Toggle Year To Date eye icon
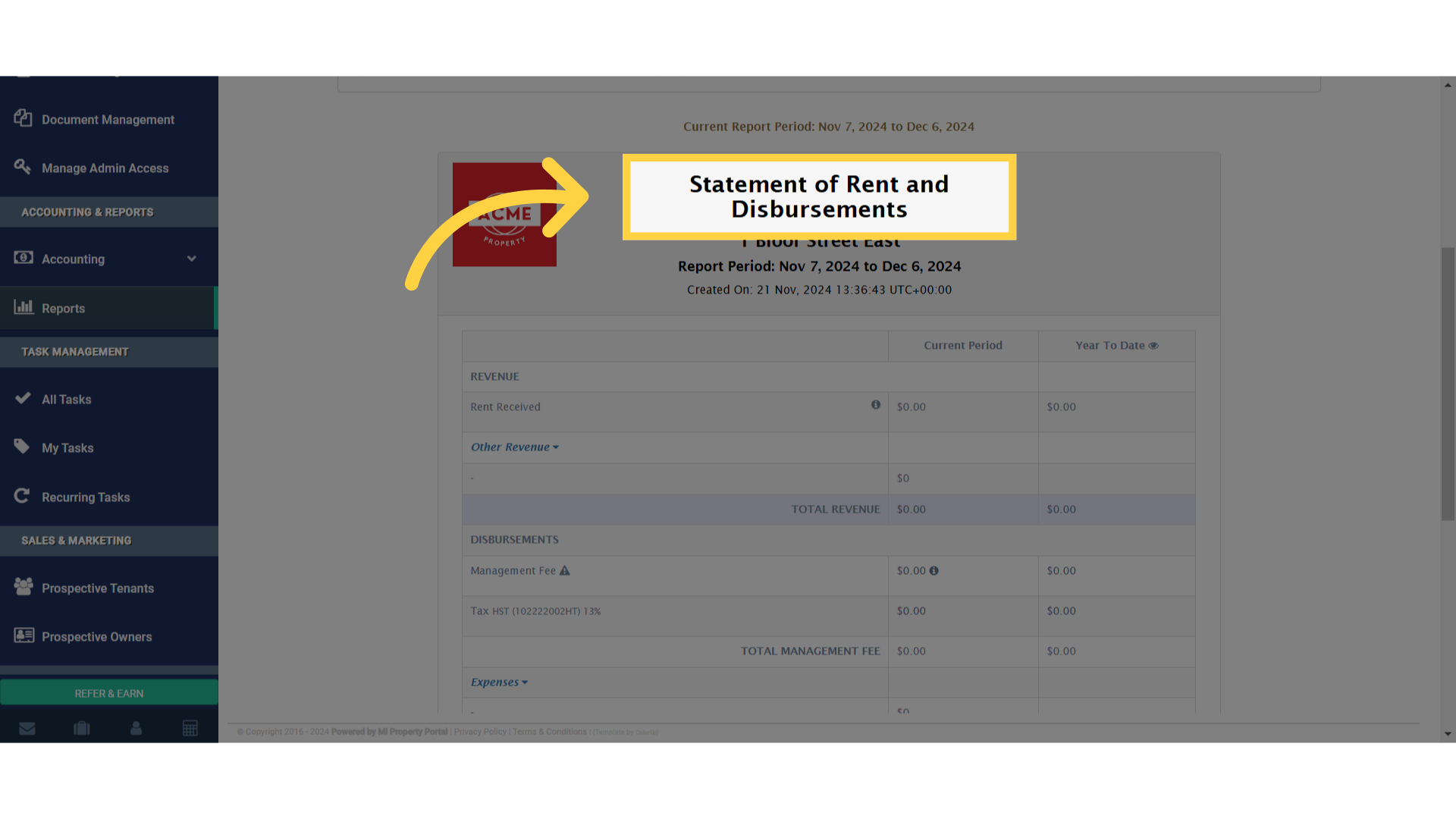The height and width of the screenshot is (819, 1456). (x=1153, y=346)
